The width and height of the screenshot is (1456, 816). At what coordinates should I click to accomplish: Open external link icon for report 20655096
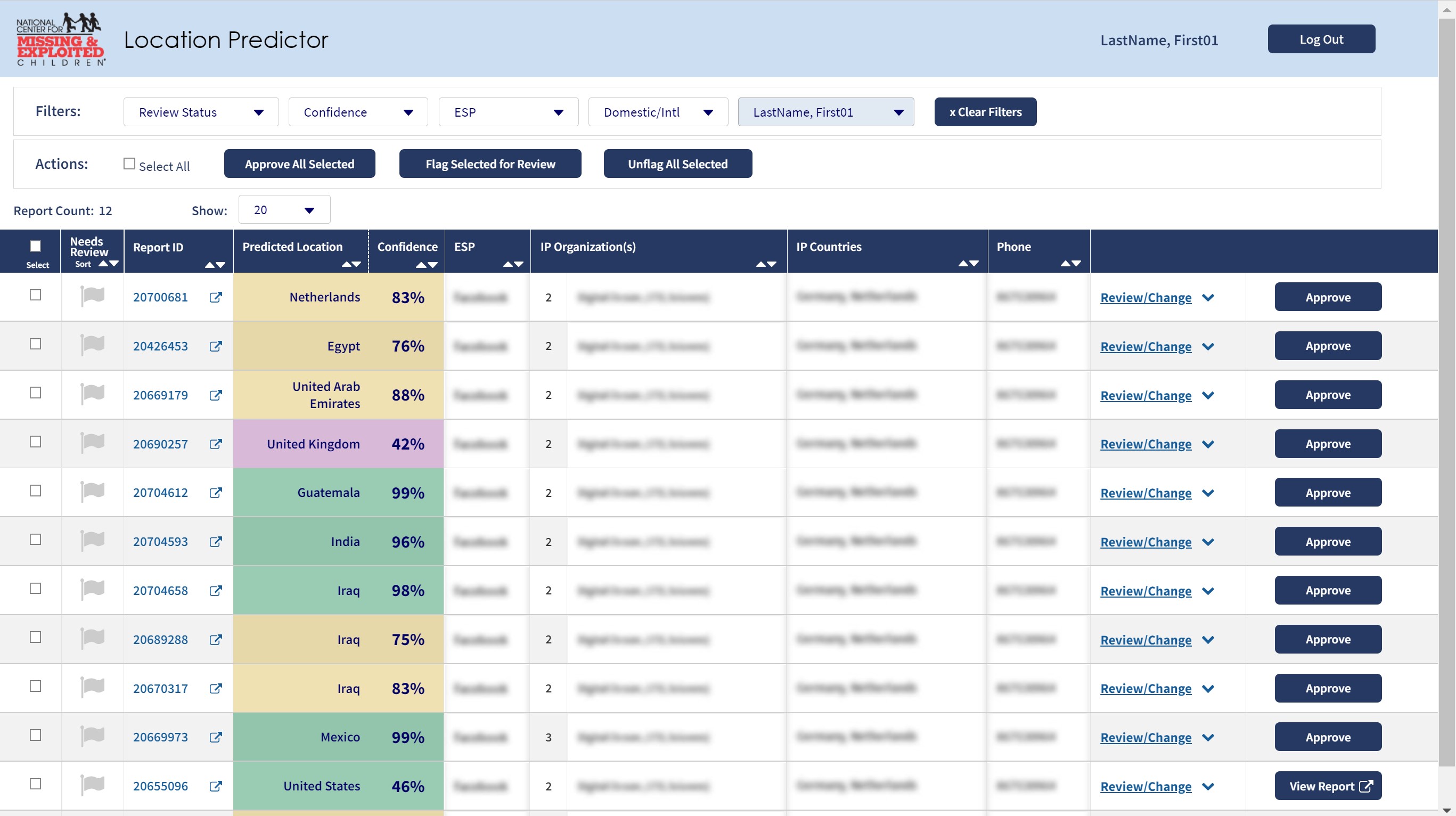(x=215, y=786)
